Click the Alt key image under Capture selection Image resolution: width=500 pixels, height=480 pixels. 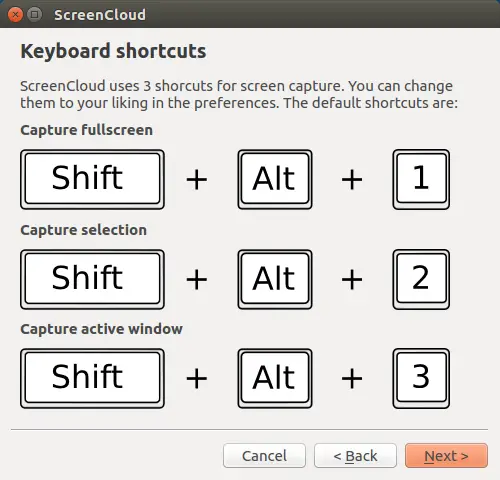point(275,279)
